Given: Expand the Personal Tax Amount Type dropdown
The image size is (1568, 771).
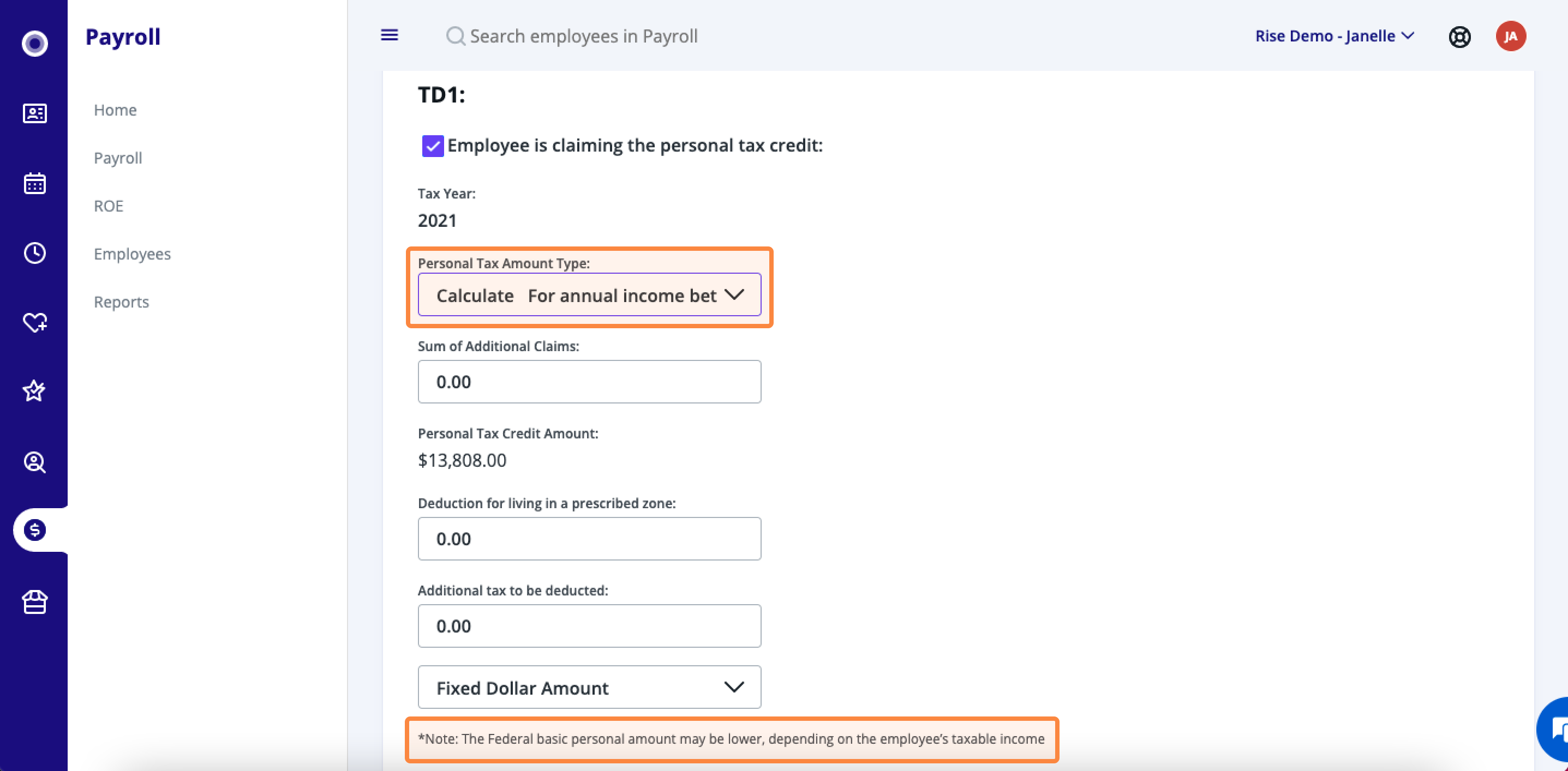Looking at the screenshot, I should click(x=589, y=294).
